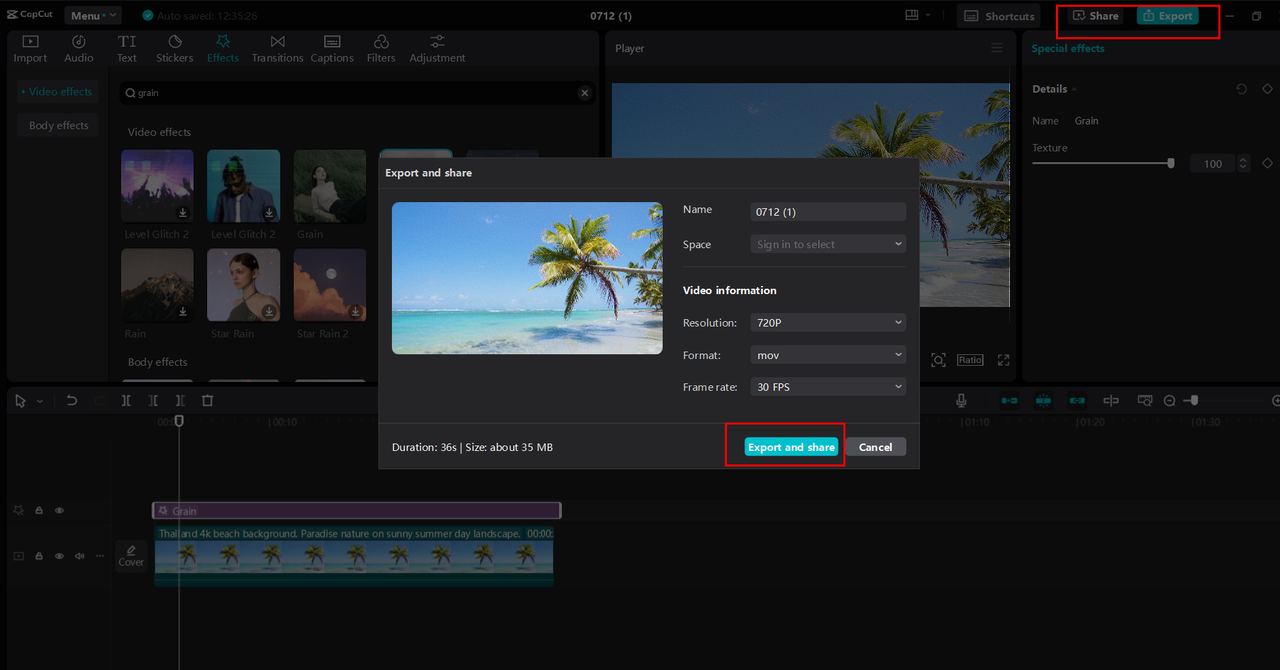The height and width of the screenshot is (670, 1280).
Task: Toggle the linkage option
Action: (x=1077, y=400)
